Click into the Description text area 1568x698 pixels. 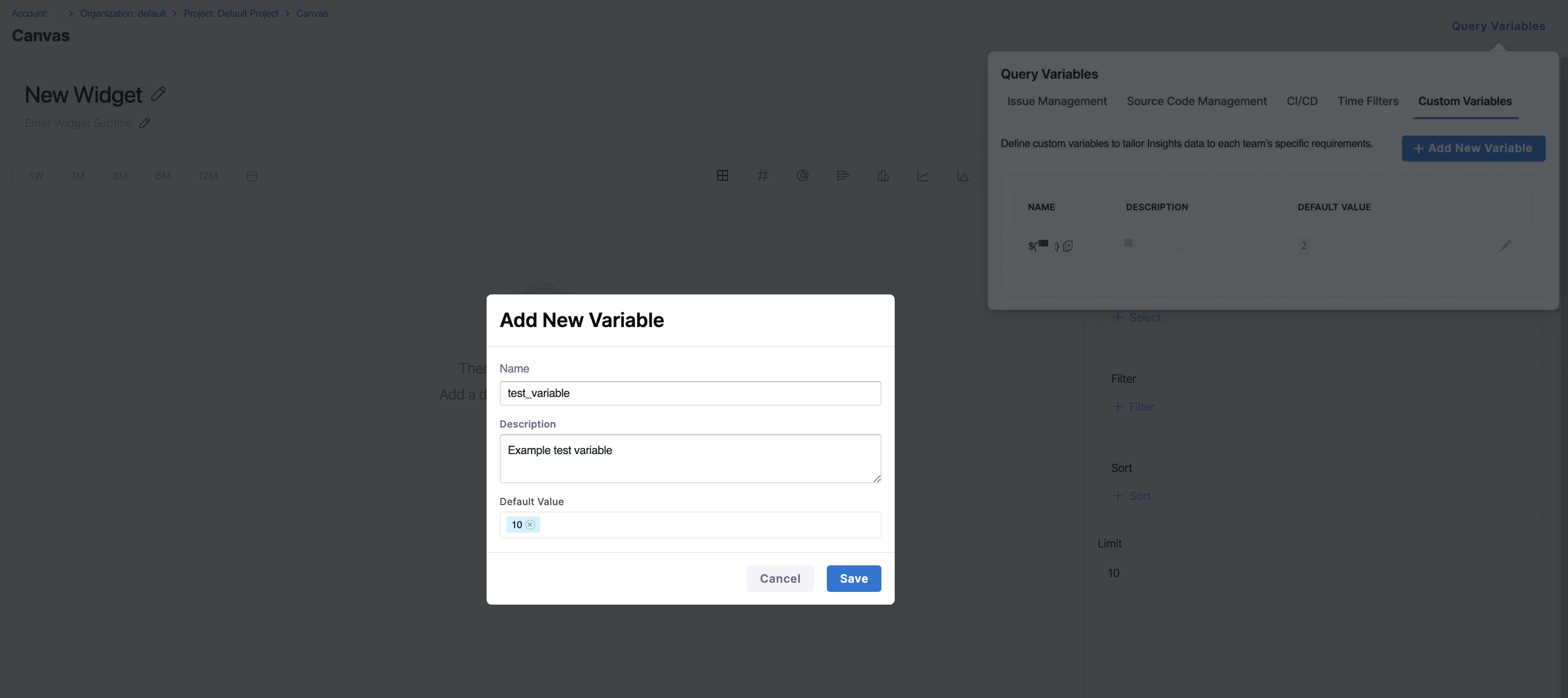[x=690, y=458]
